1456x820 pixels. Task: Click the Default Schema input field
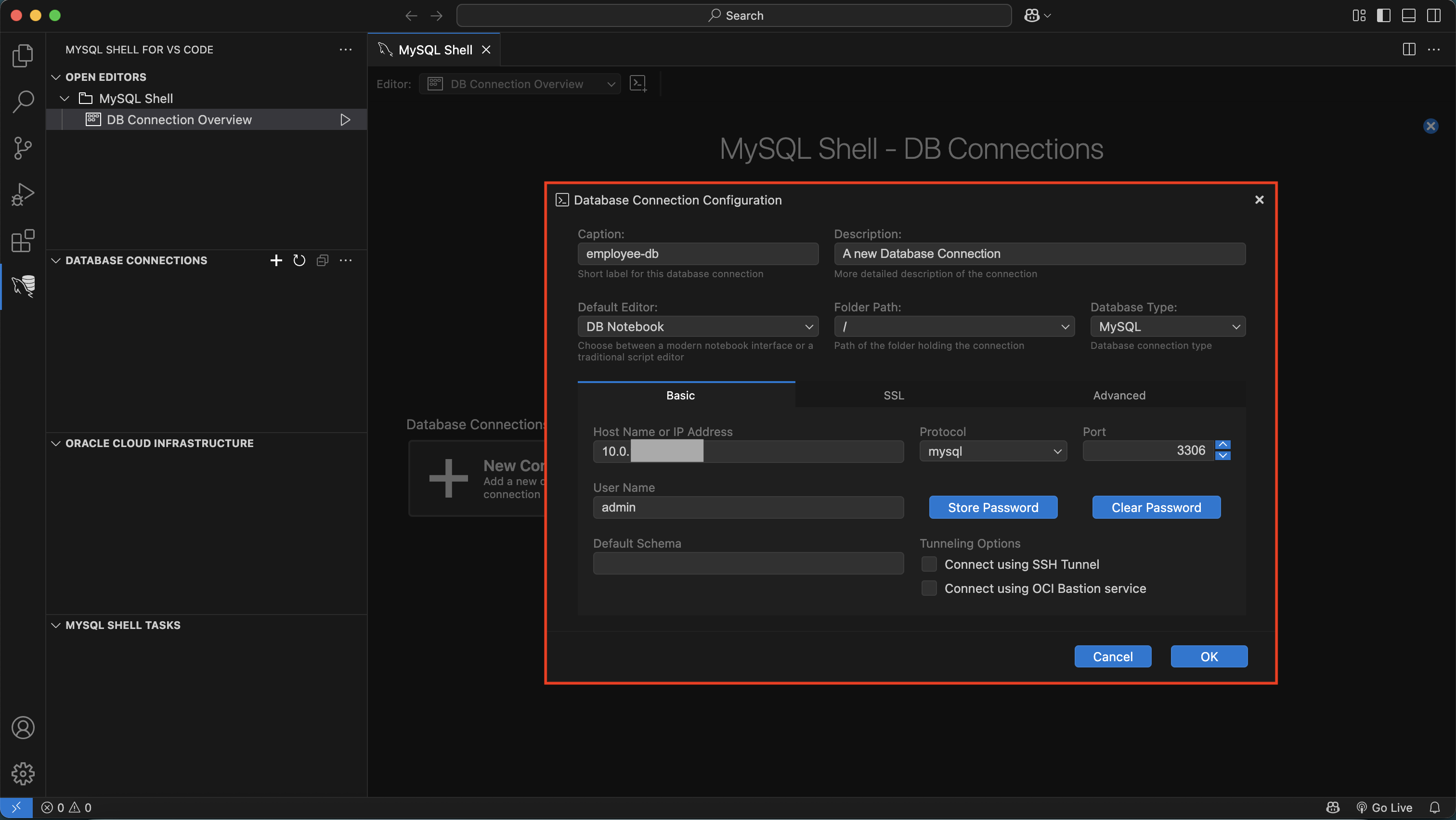[748, 563]
